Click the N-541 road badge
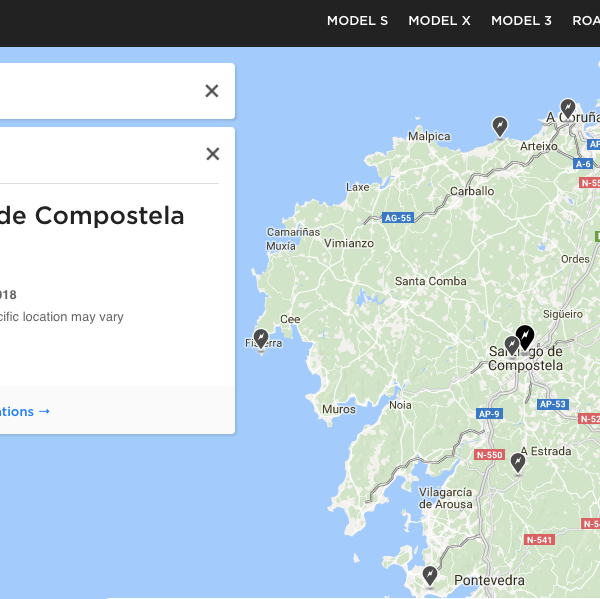Screen dimensions: 600x599 [539, 540]
